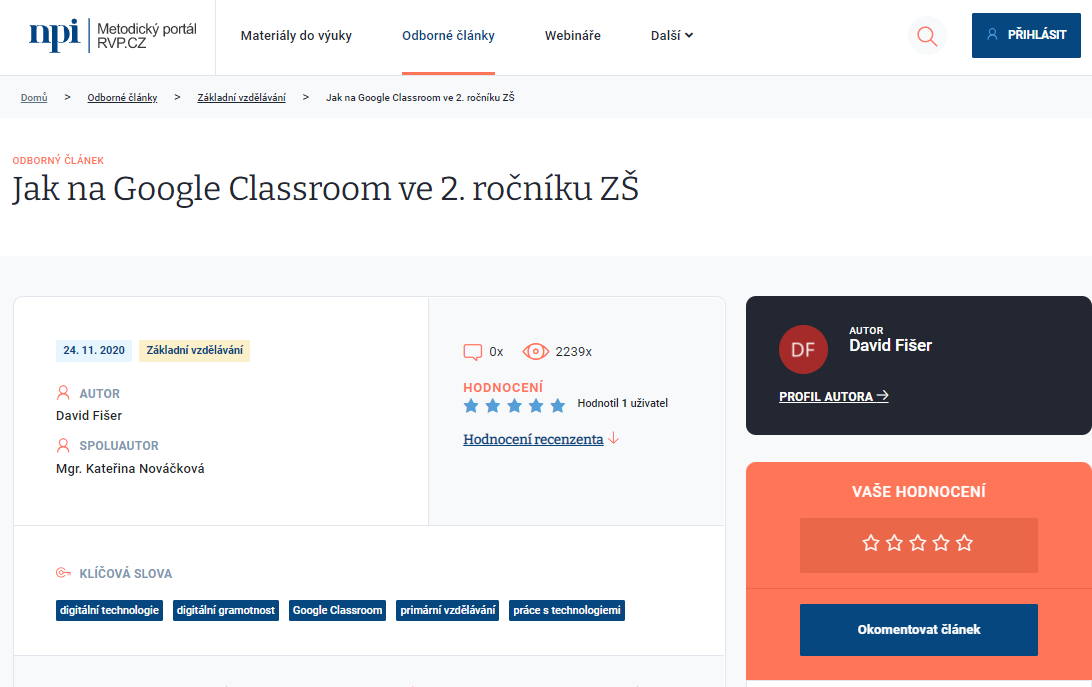
Task: Open Základní vzdělávání breadcrumb link
Action: (241, 98)
